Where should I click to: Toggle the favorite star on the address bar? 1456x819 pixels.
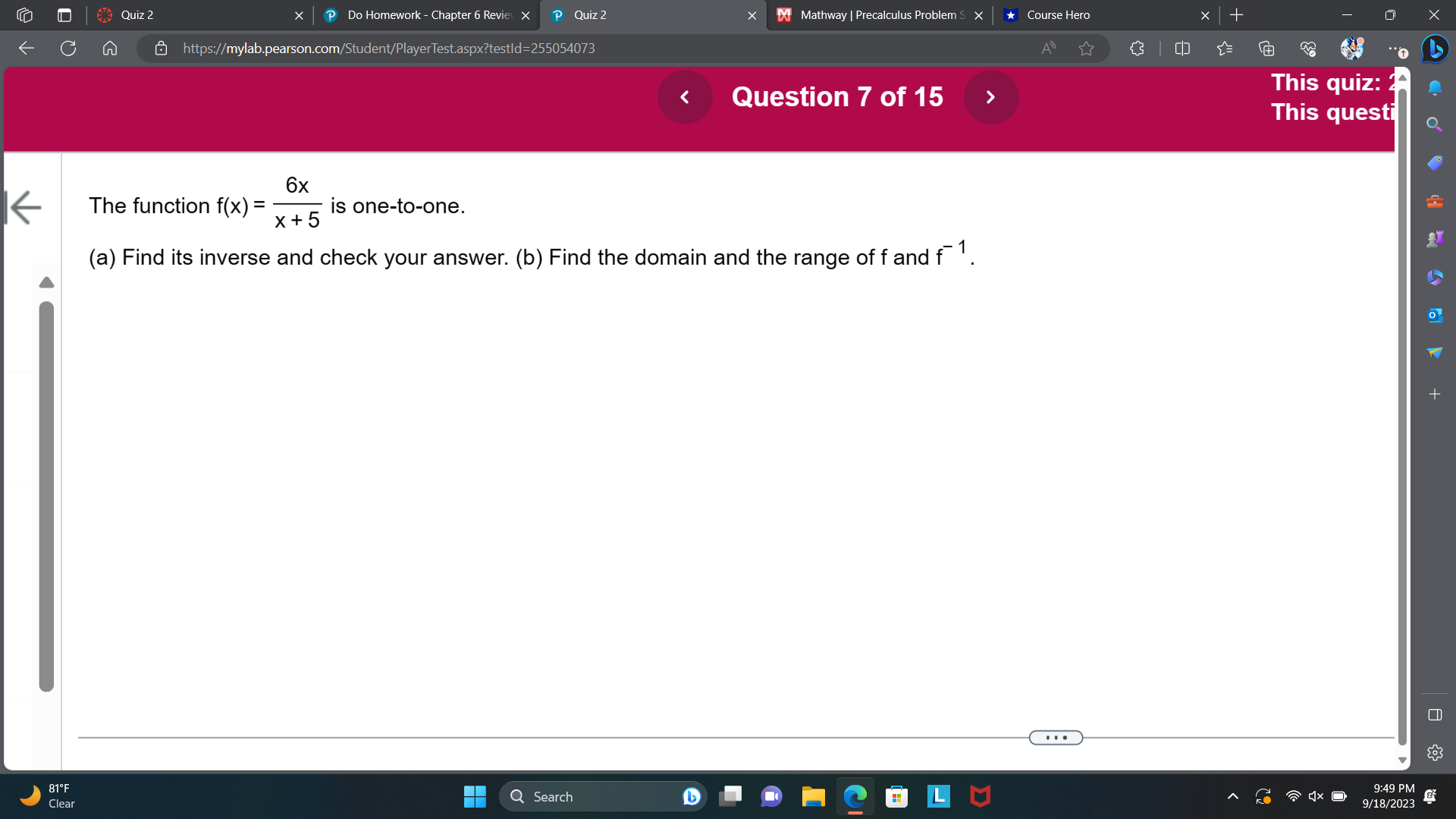(x=1086, y=48)
